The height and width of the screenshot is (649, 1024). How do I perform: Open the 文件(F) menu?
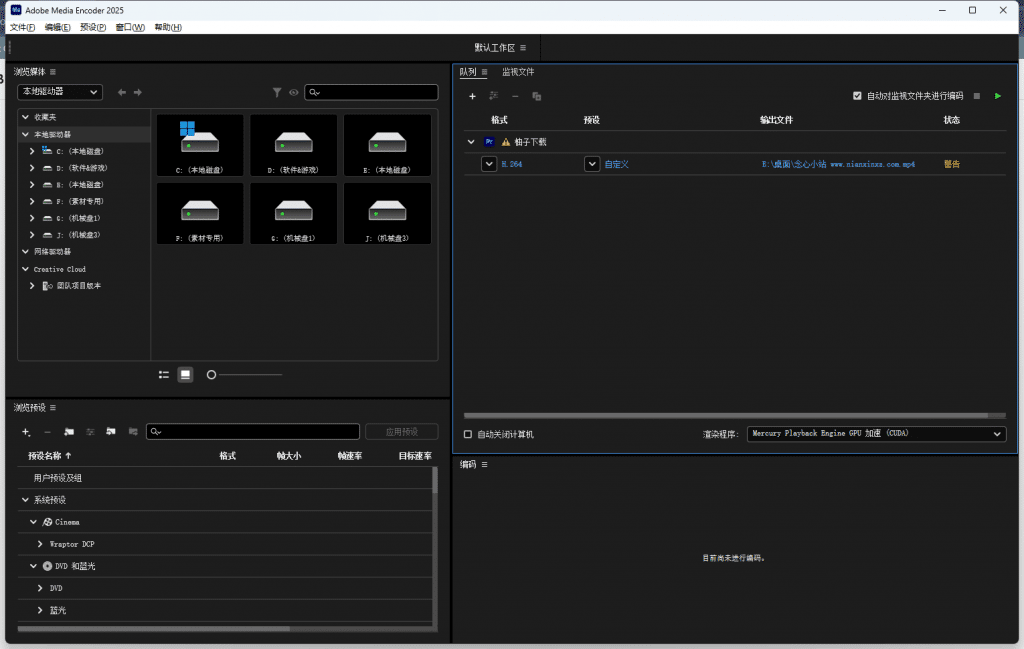(22, 27)
